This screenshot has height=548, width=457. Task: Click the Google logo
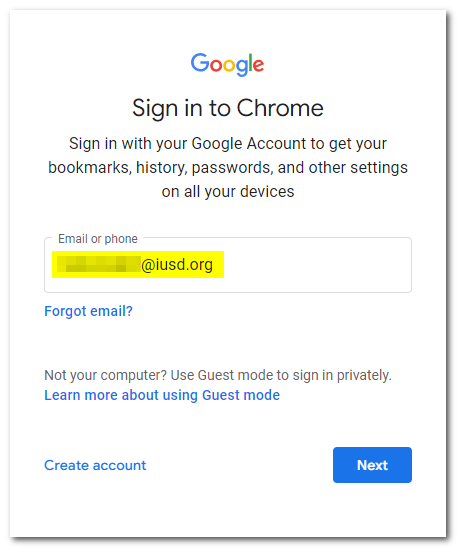[x=227, y=64]
